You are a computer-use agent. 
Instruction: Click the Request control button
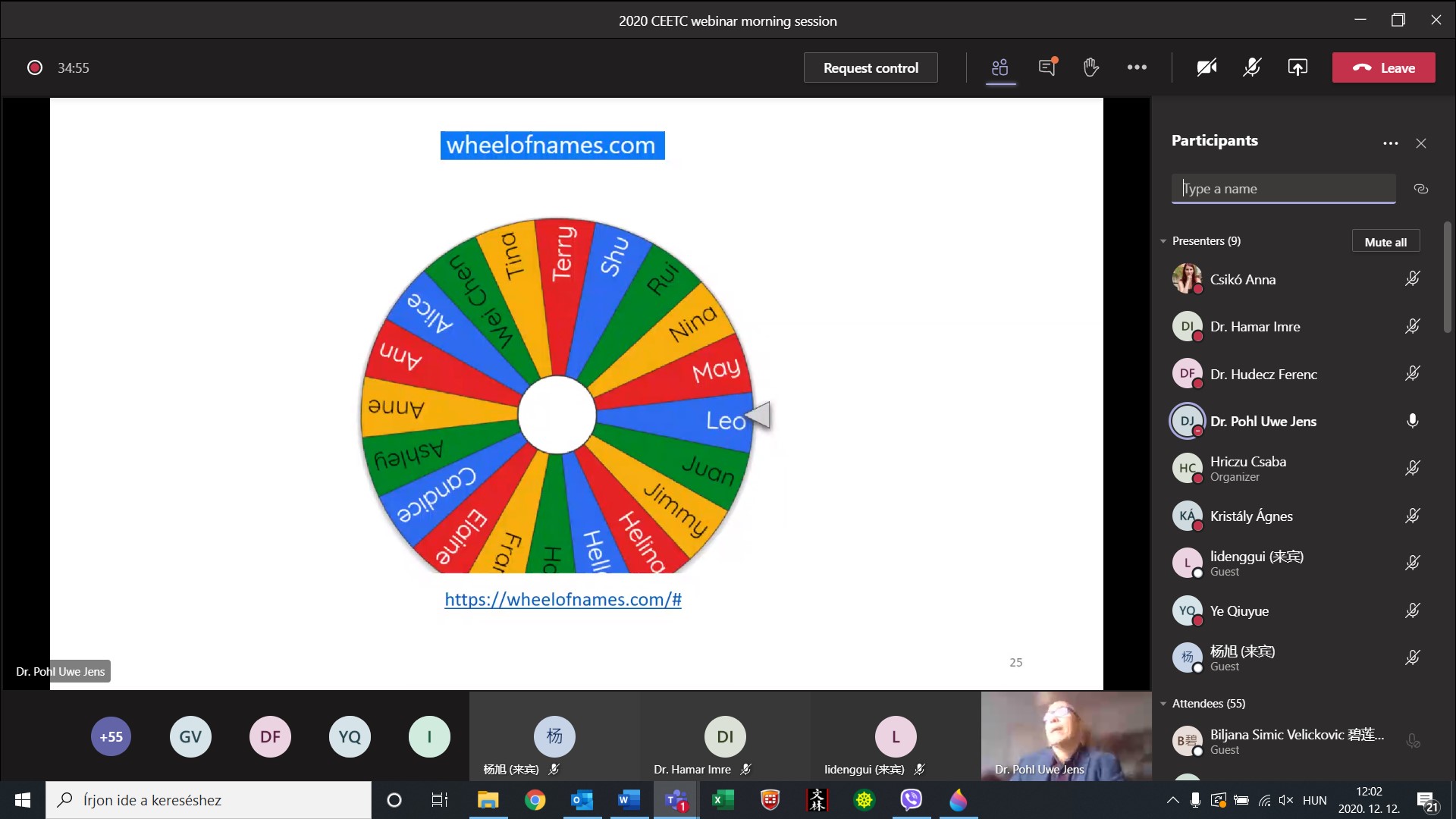point(871,67)
